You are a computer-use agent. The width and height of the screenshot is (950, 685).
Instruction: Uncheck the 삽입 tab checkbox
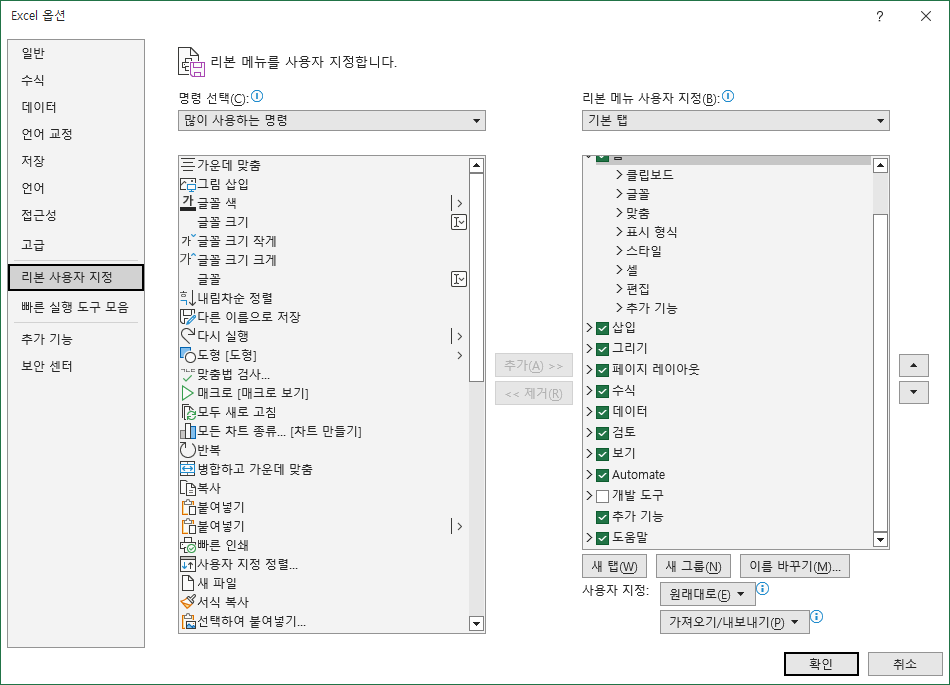[x=602, y=328]
